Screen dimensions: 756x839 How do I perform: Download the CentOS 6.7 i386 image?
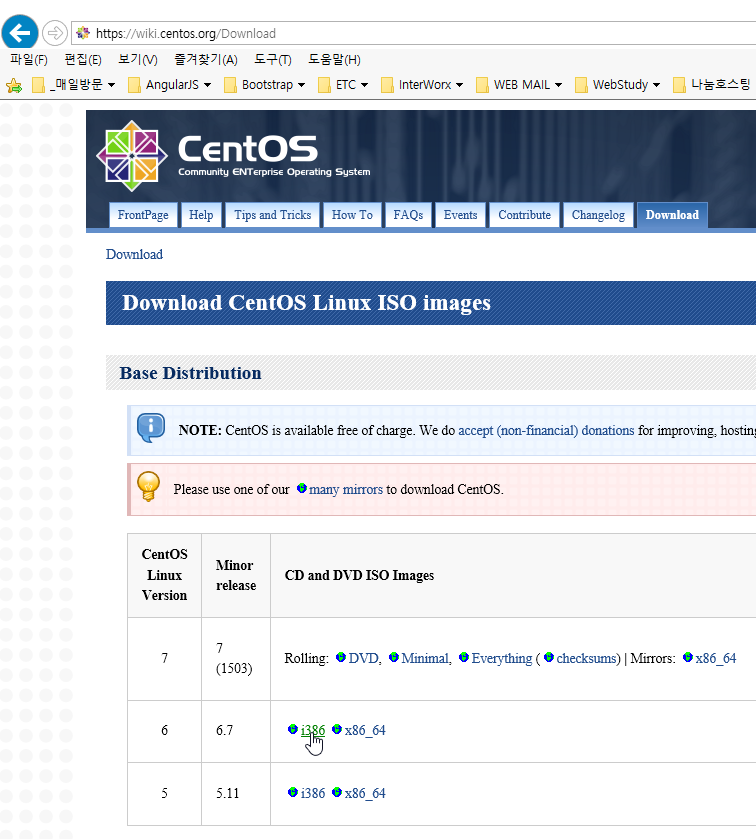coord(312,730)
